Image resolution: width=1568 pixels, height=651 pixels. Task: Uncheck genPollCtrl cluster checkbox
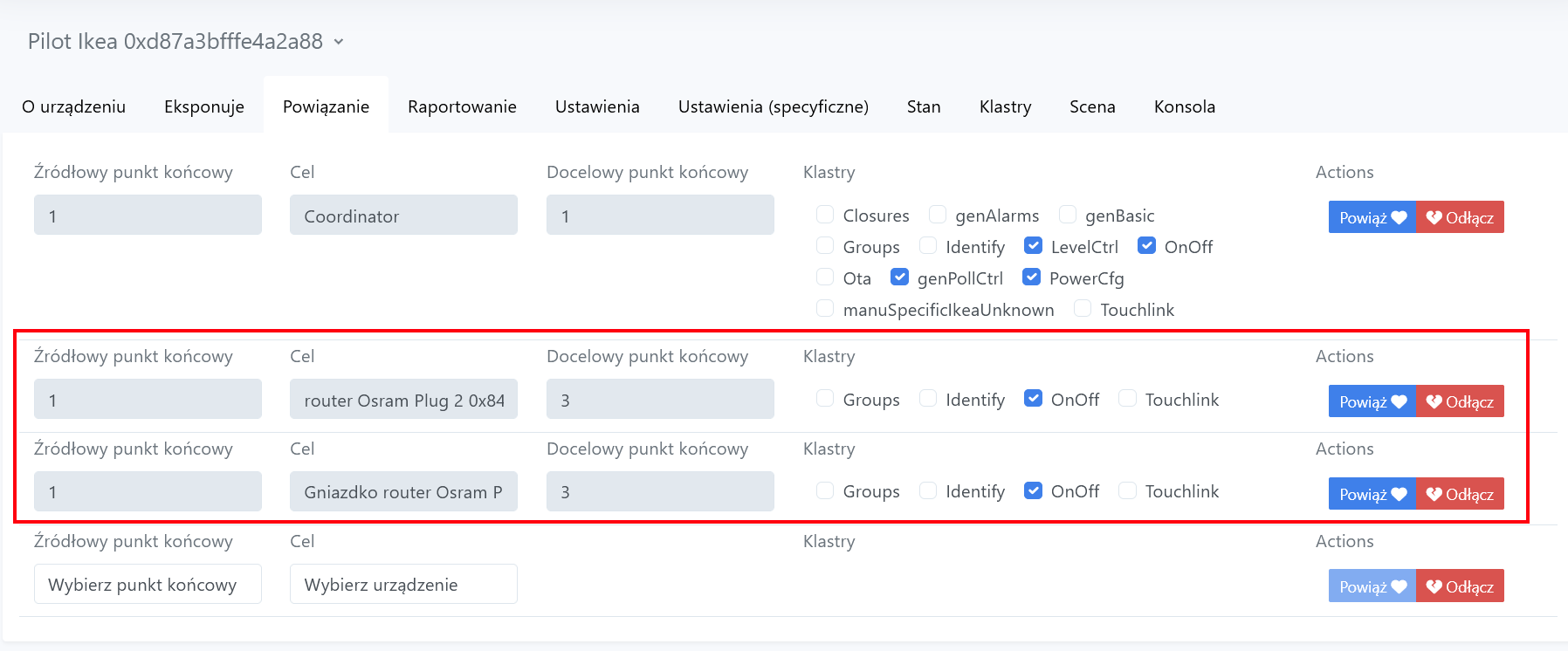point(899,278)
